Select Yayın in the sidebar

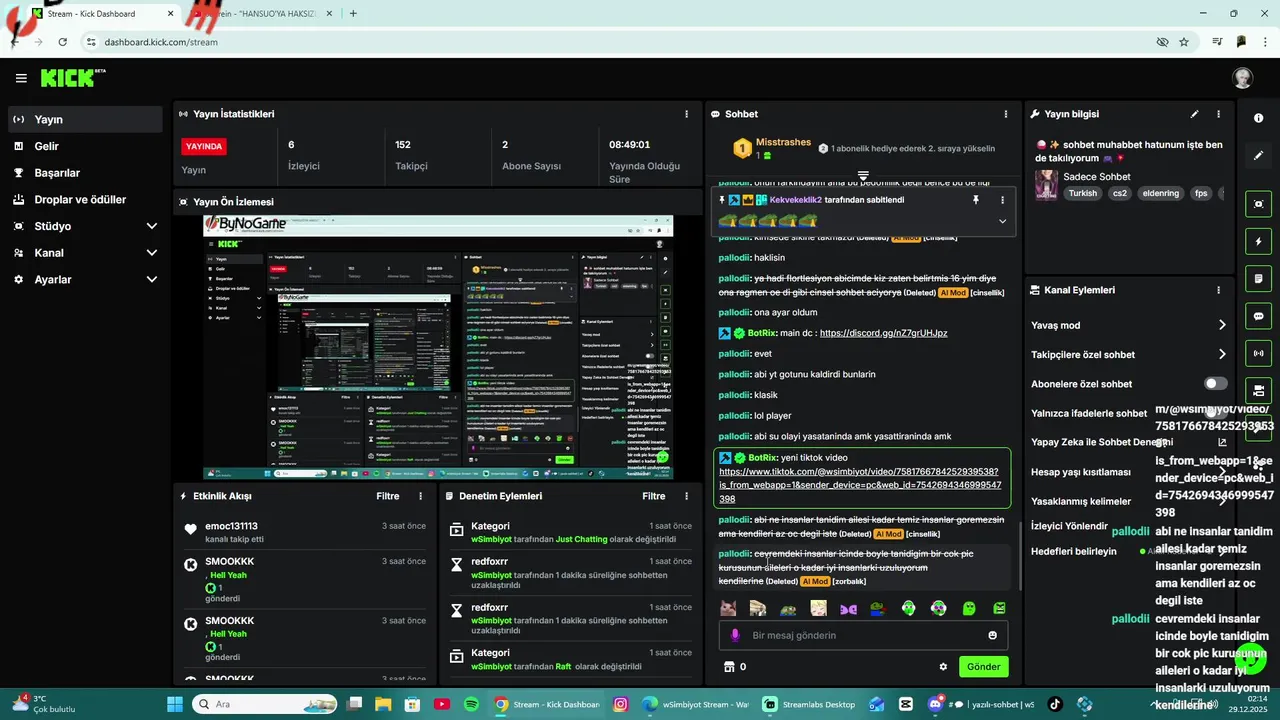(85, 119)
